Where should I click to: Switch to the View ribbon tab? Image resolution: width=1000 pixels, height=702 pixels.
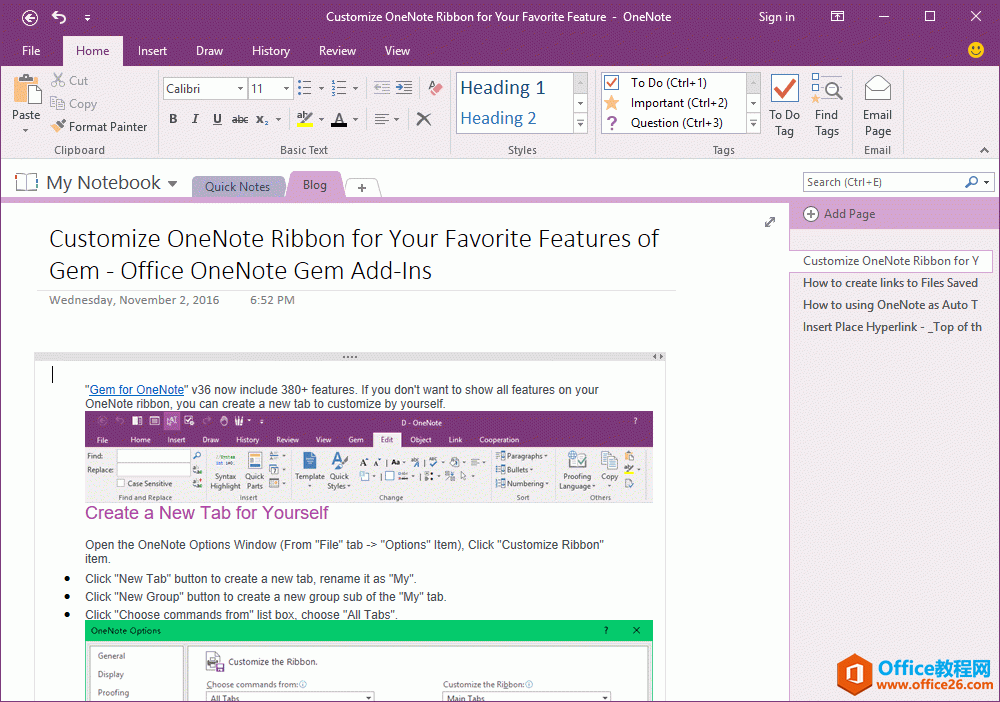pyautogui.click(x=397, y=51)
